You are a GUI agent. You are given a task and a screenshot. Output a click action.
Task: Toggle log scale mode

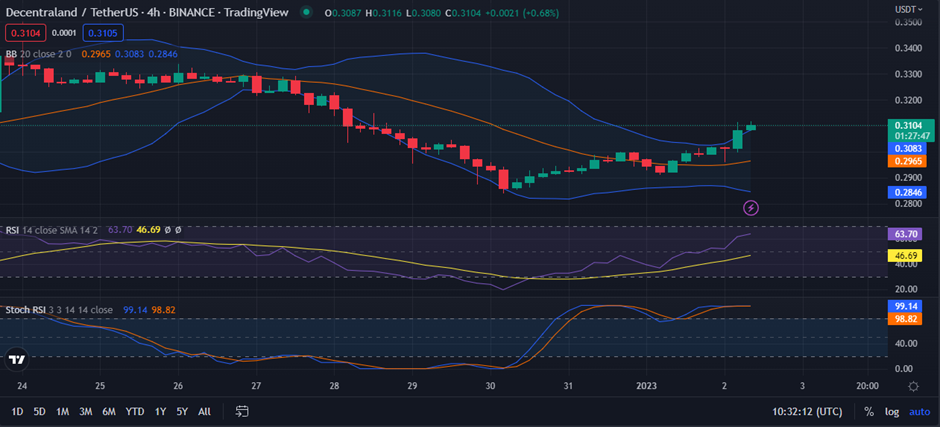click(892, 411)
